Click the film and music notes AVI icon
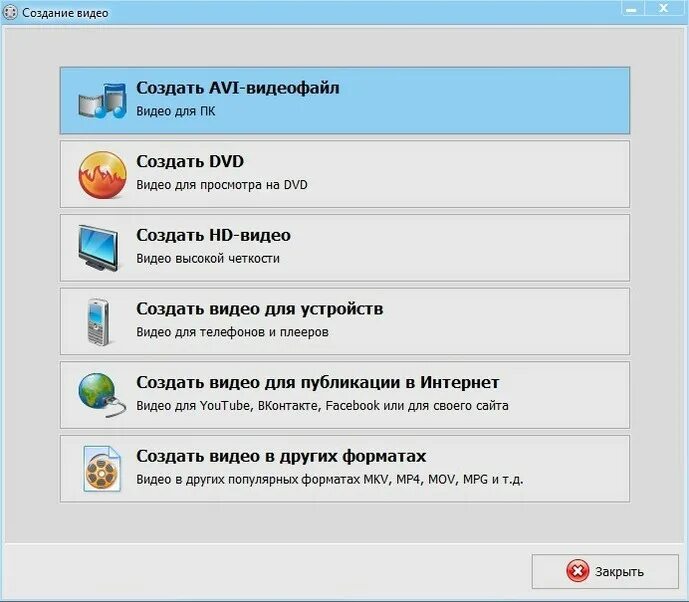This screenshot has width=689, height=602. pos(102,101)
